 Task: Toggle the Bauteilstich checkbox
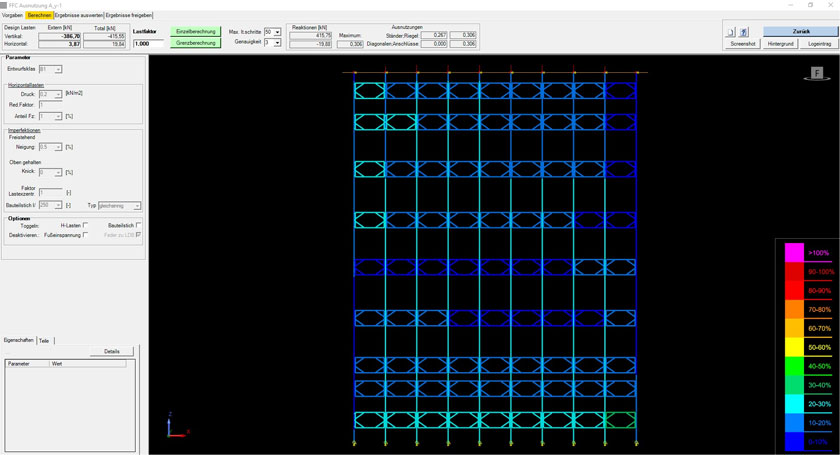[138, 225]
